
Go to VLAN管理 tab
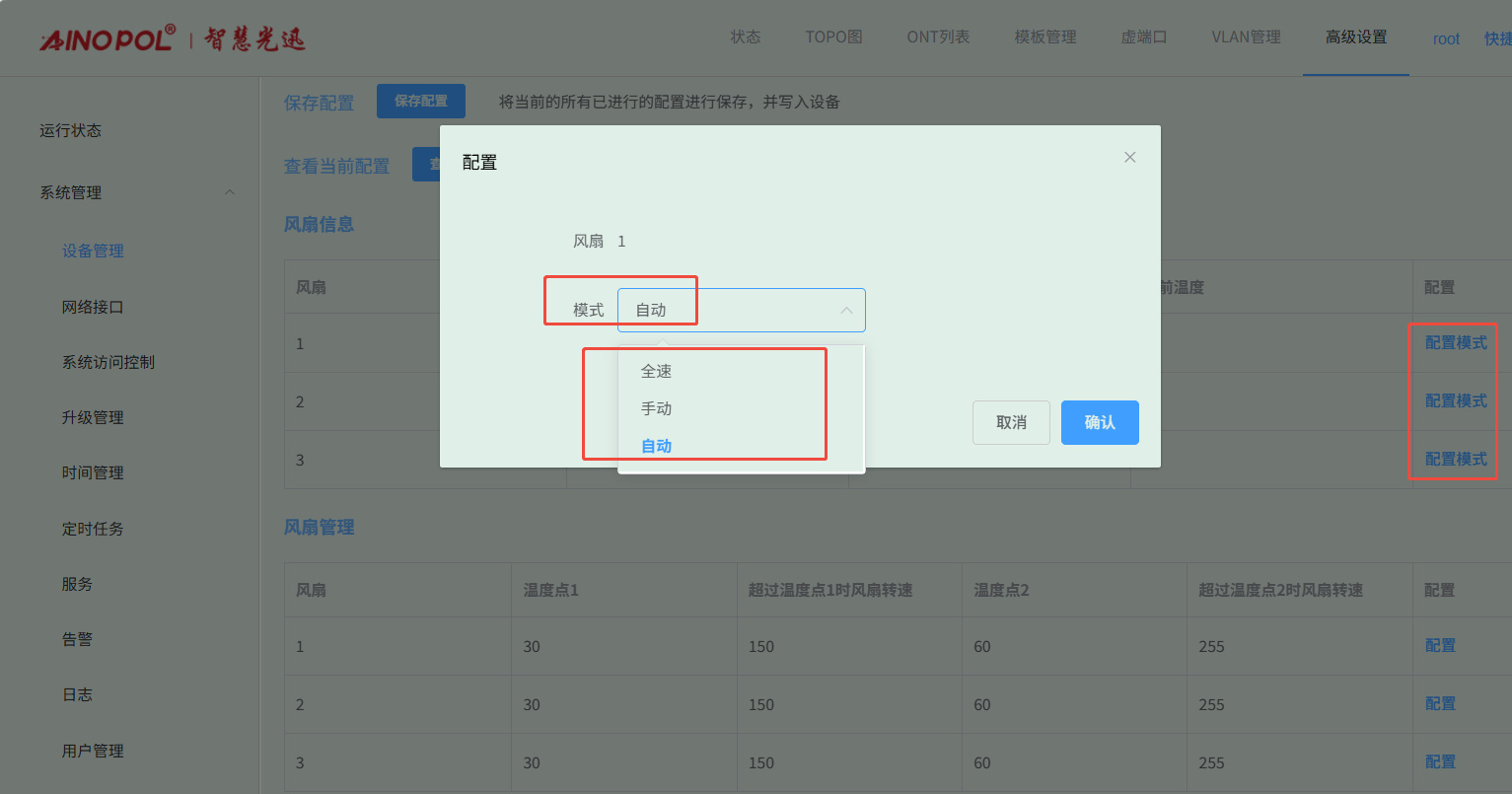pos(1246,37)
